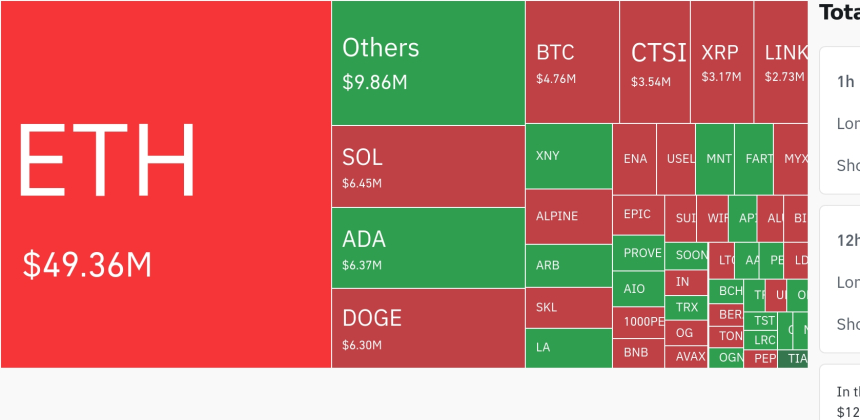860x420 pixels.
Task: Select the Others $9.86M tile
Action: pyautogui.click(x=428, y=63)
